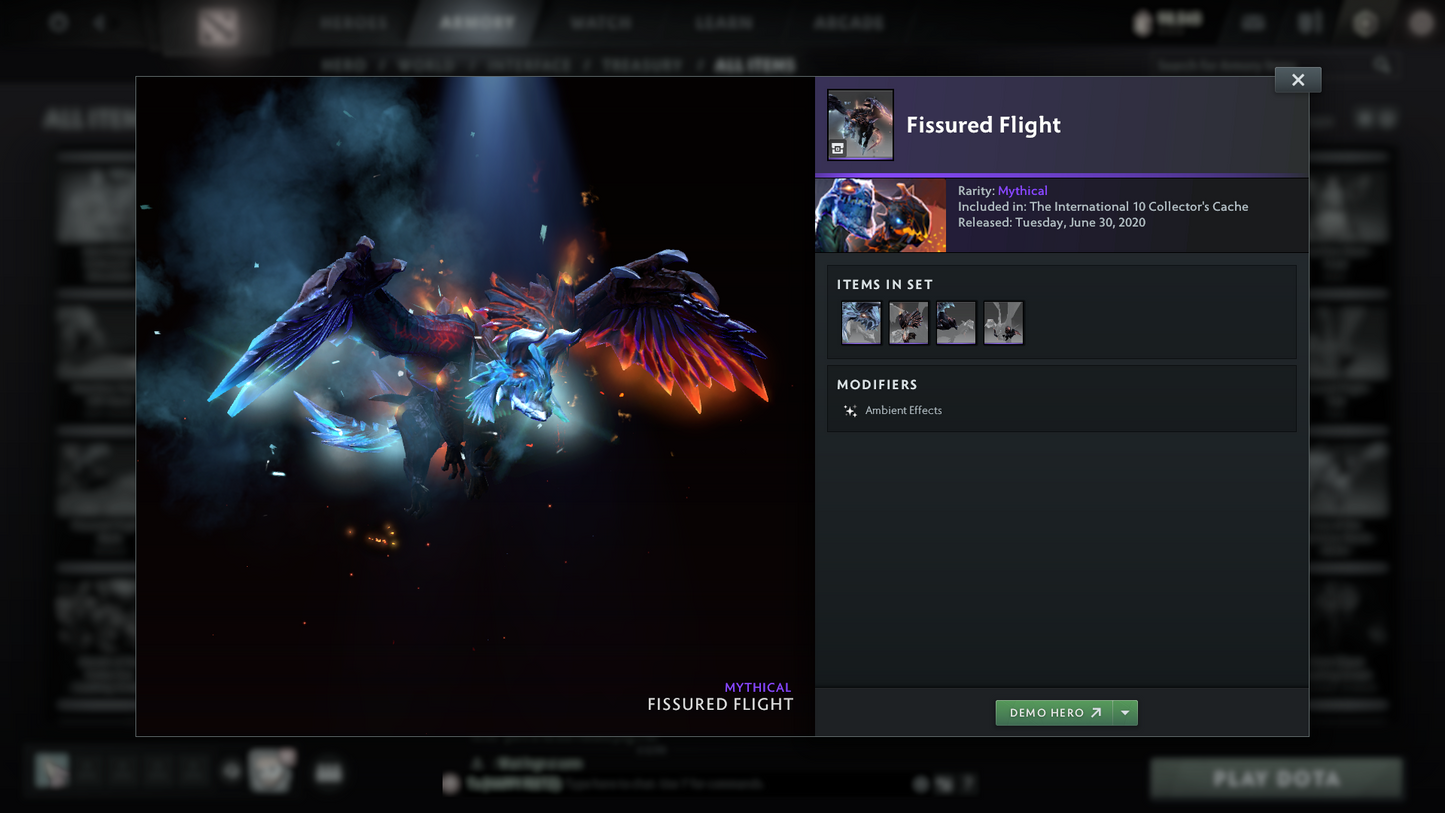
Task: Select the second item in set thumbnail
Action: 908,323
